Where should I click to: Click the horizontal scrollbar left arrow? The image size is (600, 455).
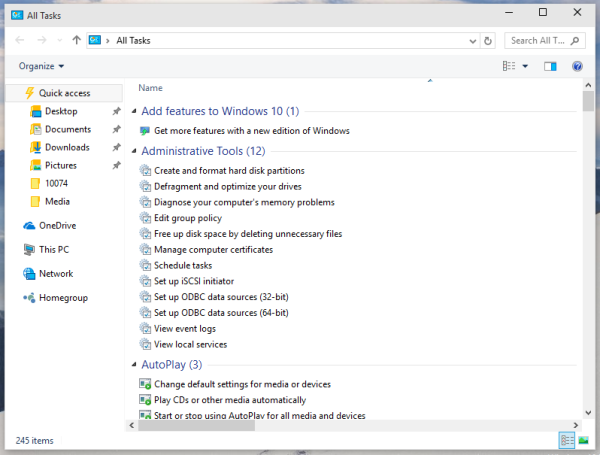132,425
